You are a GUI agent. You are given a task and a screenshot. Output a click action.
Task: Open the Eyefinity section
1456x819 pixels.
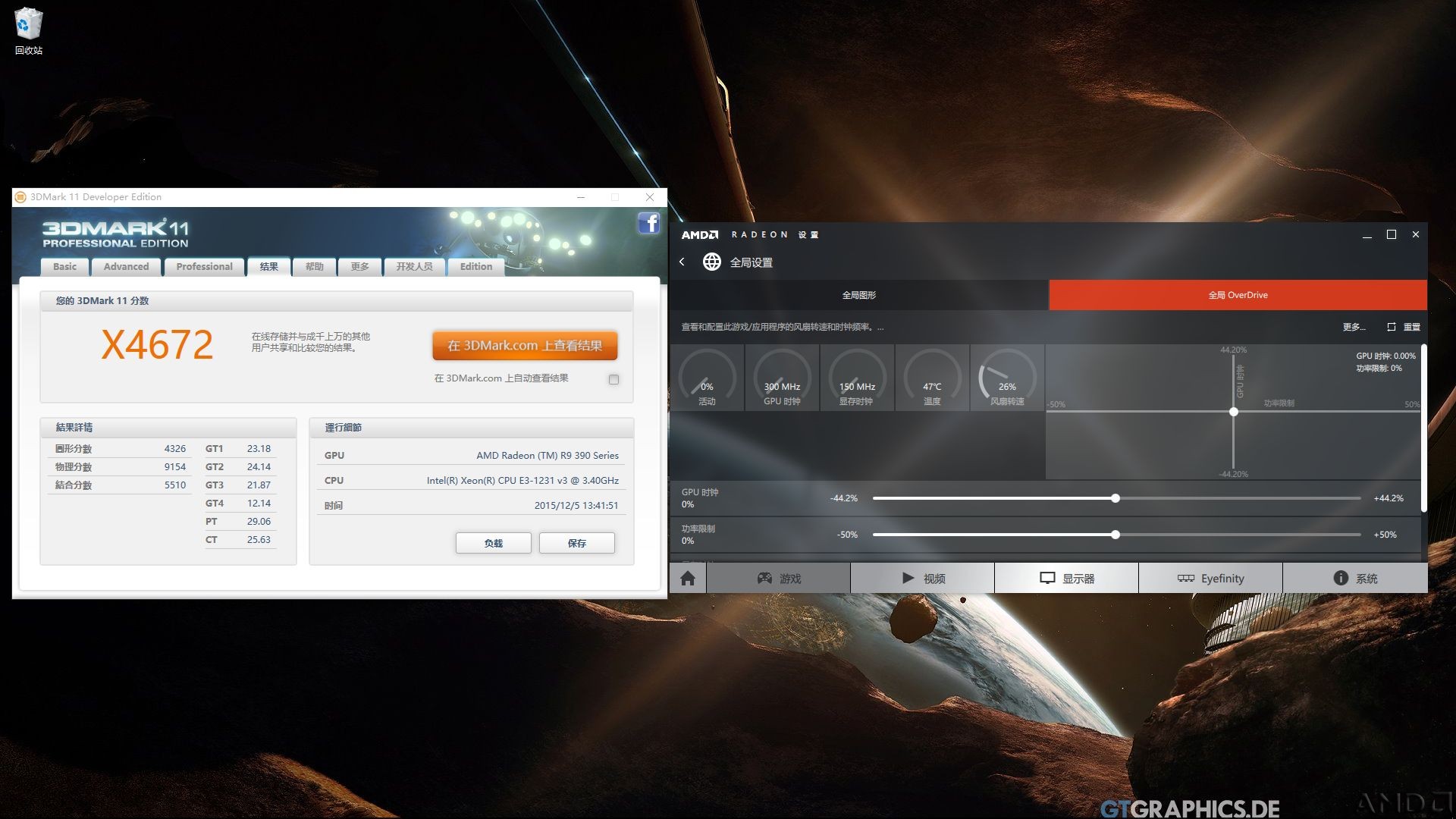[x=1210, y=579]
